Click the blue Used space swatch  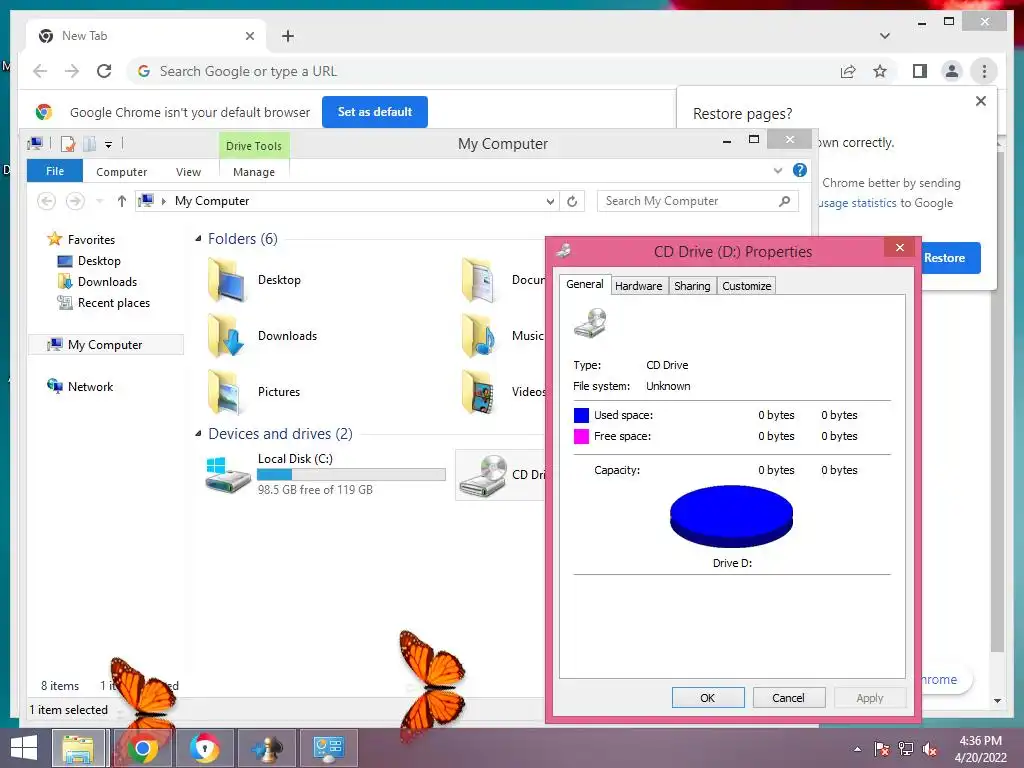coord(581,415)
